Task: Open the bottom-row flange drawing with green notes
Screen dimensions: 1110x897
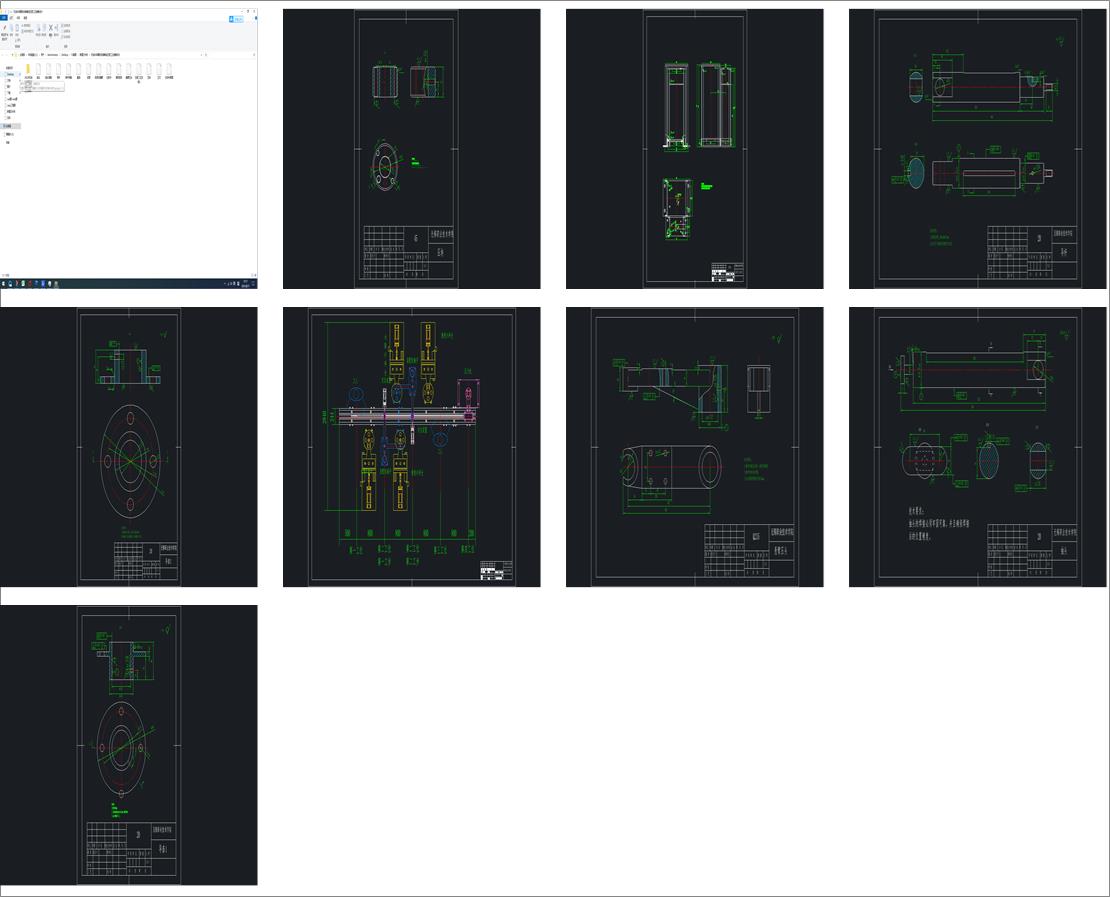Action: (128, 745)
